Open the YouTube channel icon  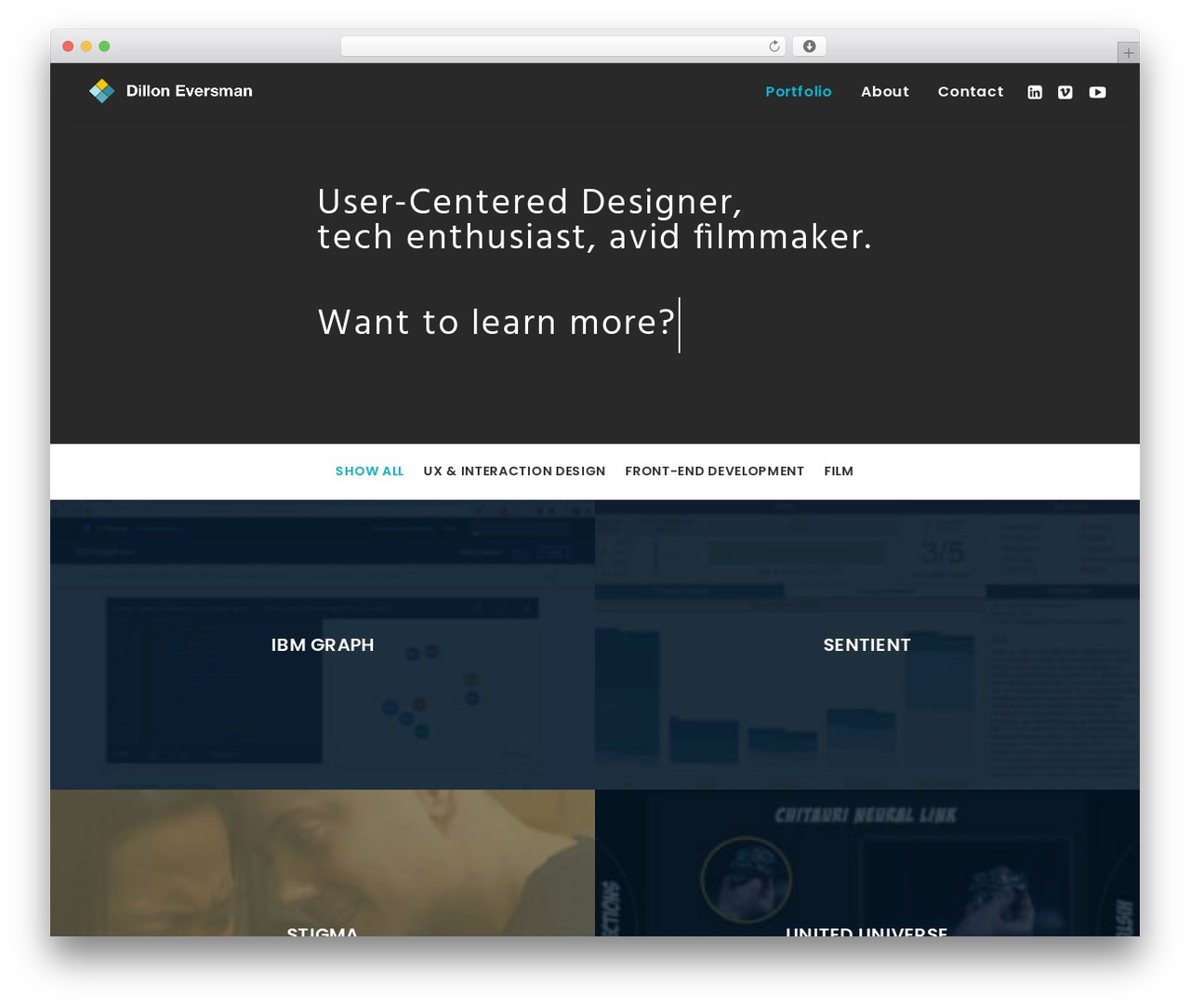(1098, 92)
